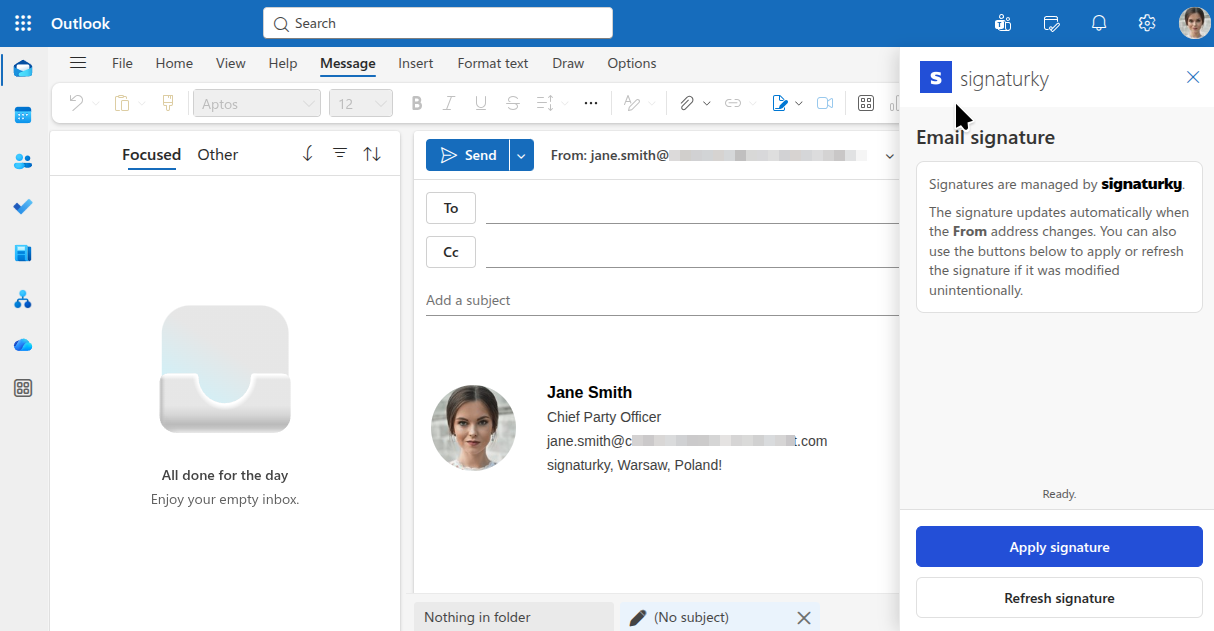Click the Attach file paperclip

click(687, 103)
